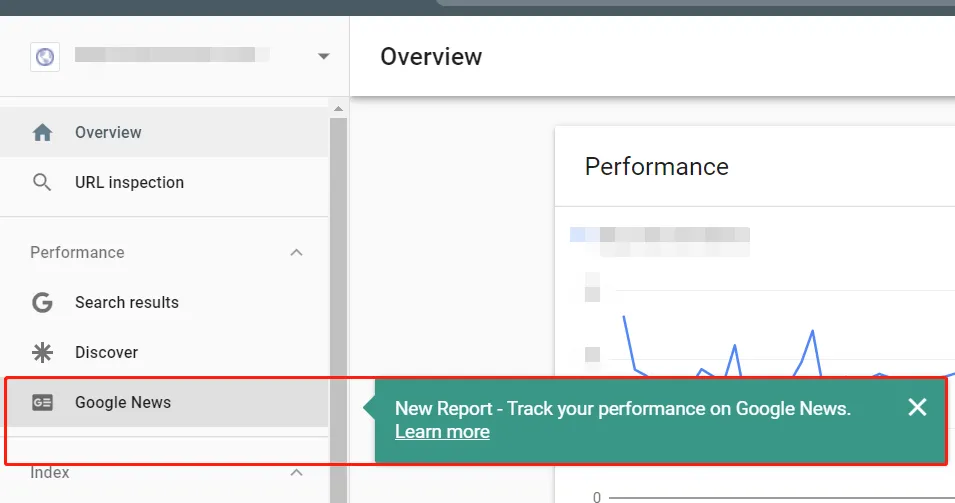Viewport: 955px width, 503px height.
Task: Dismiss the New Report tooltip with X
Action: pyautogui.click(x=917, y=407)
